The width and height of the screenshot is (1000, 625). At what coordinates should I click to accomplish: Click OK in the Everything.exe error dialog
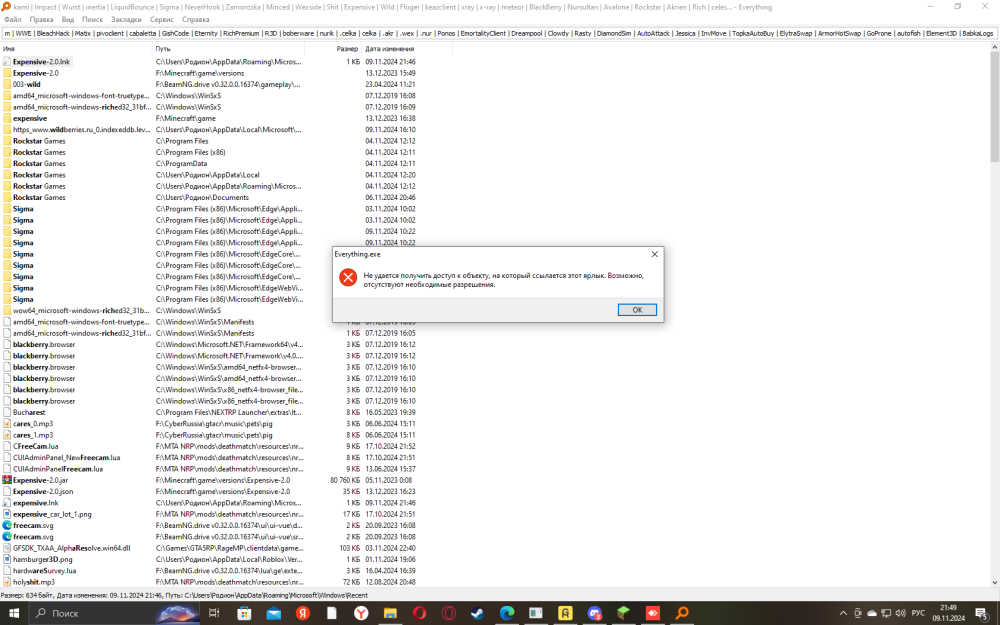(x=636, y=310)
